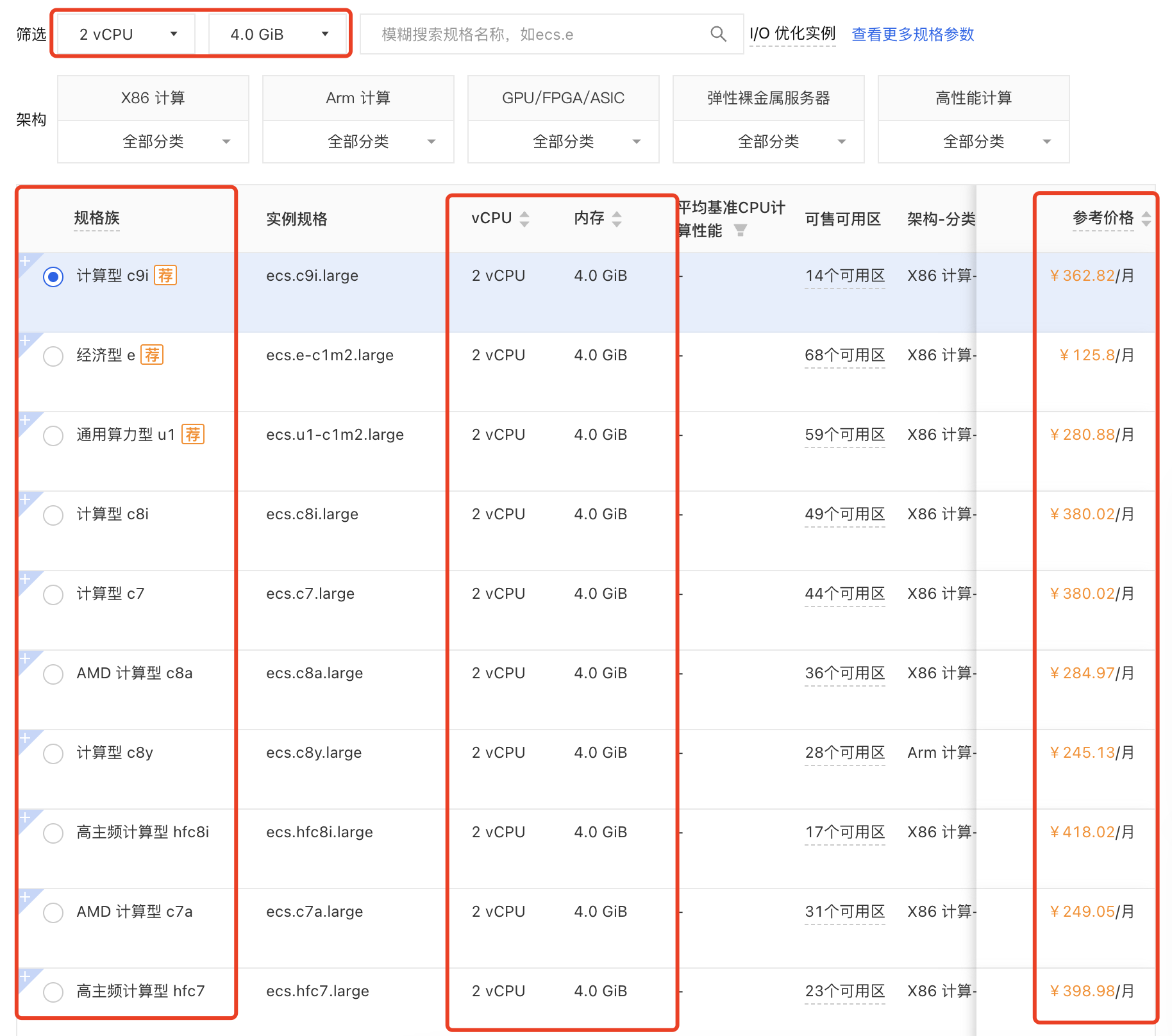Open the 2 vCPU filter dropdown
This screenshot has height=1036, width=1172.
click(x=126, y=34)
